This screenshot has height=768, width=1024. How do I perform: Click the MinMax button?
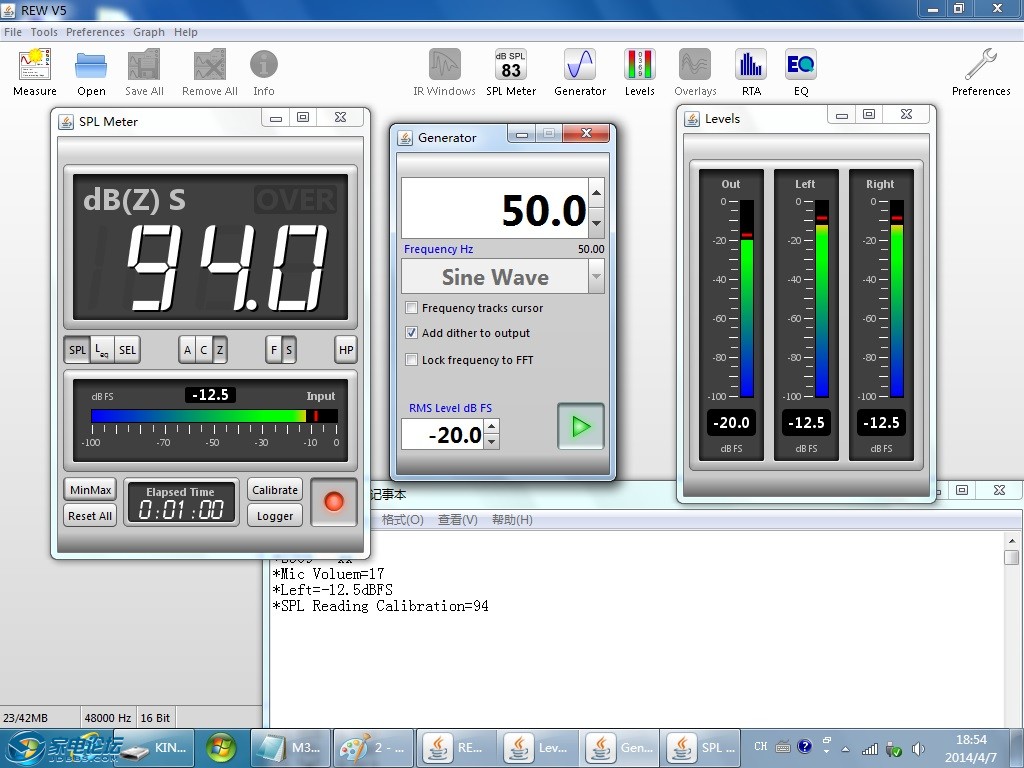[x=90, y=490]
